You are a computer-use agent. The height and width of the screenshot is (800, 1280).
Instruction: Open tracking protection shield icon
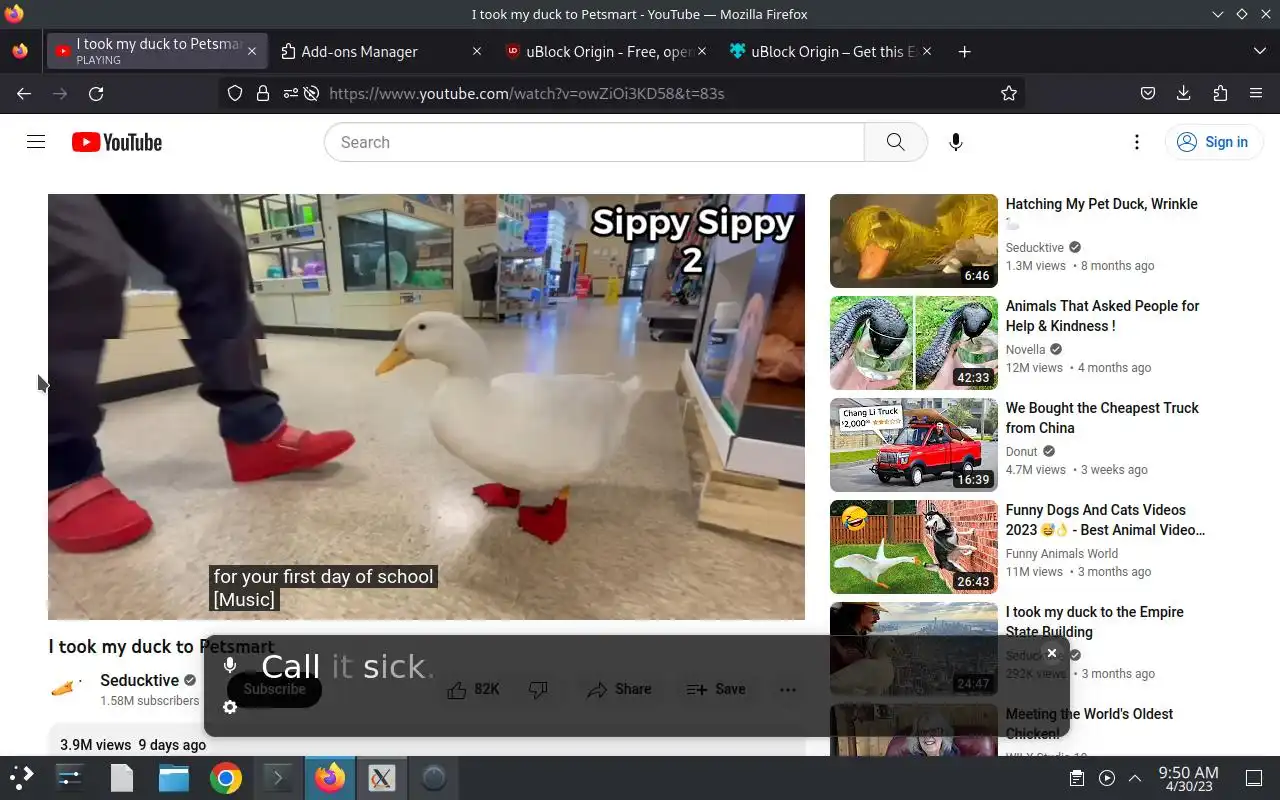click(235, 93)
